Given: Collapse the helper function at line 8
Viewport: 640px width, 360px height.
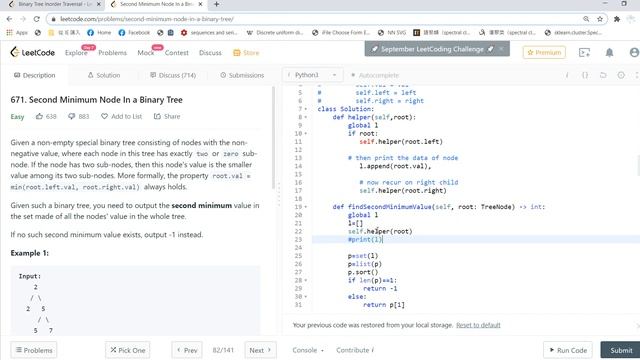Looking at the screenshot, I should tap(305, 117).
